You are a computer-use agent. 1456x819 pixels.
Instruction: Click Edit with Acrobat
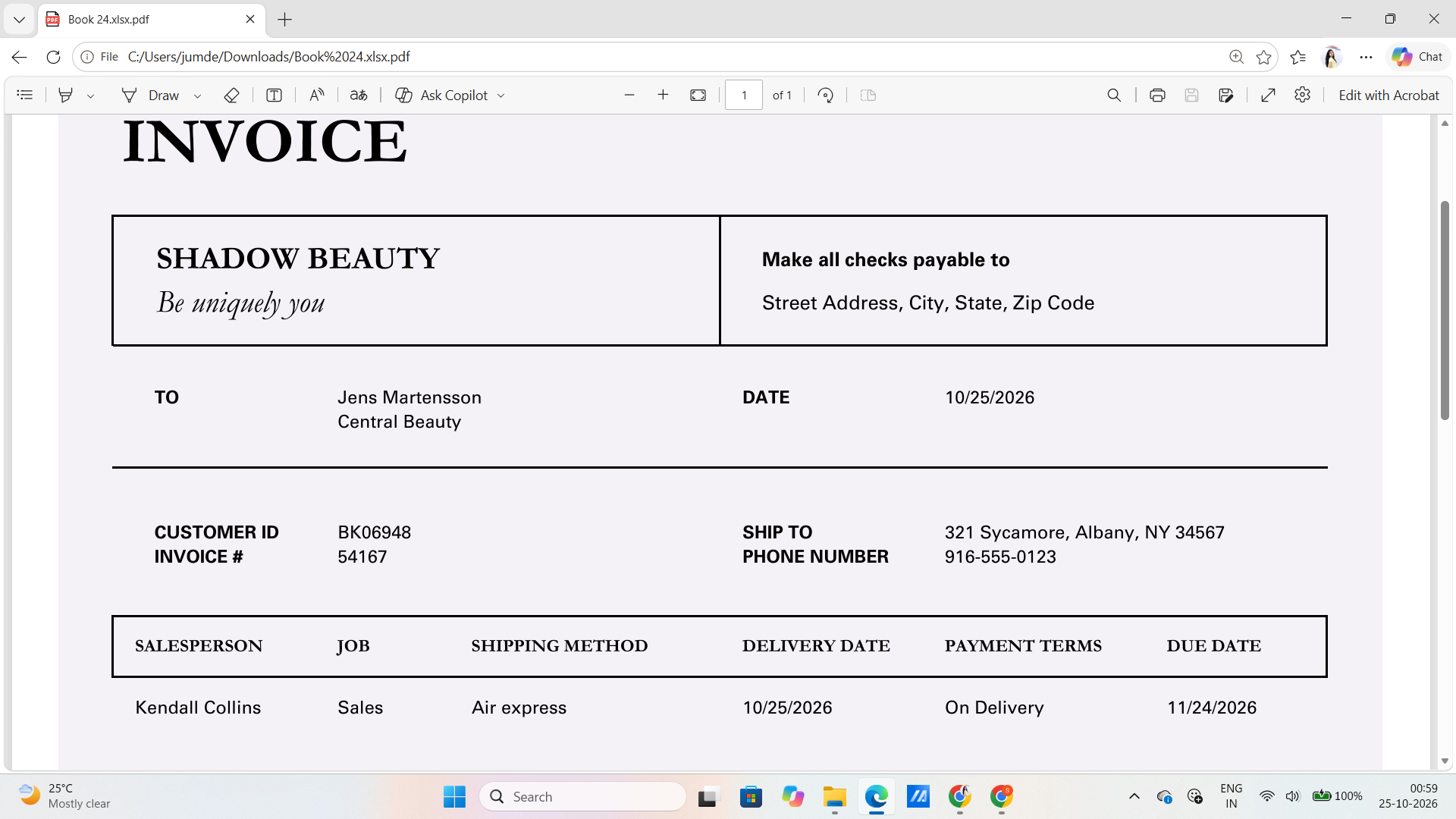(1389, 95)
